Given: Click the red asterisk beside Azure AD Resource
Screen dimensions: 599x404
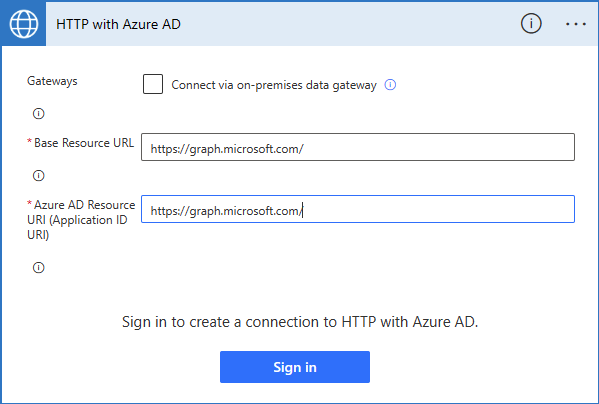Looking at the screenshot, I should tap(29, 203).
